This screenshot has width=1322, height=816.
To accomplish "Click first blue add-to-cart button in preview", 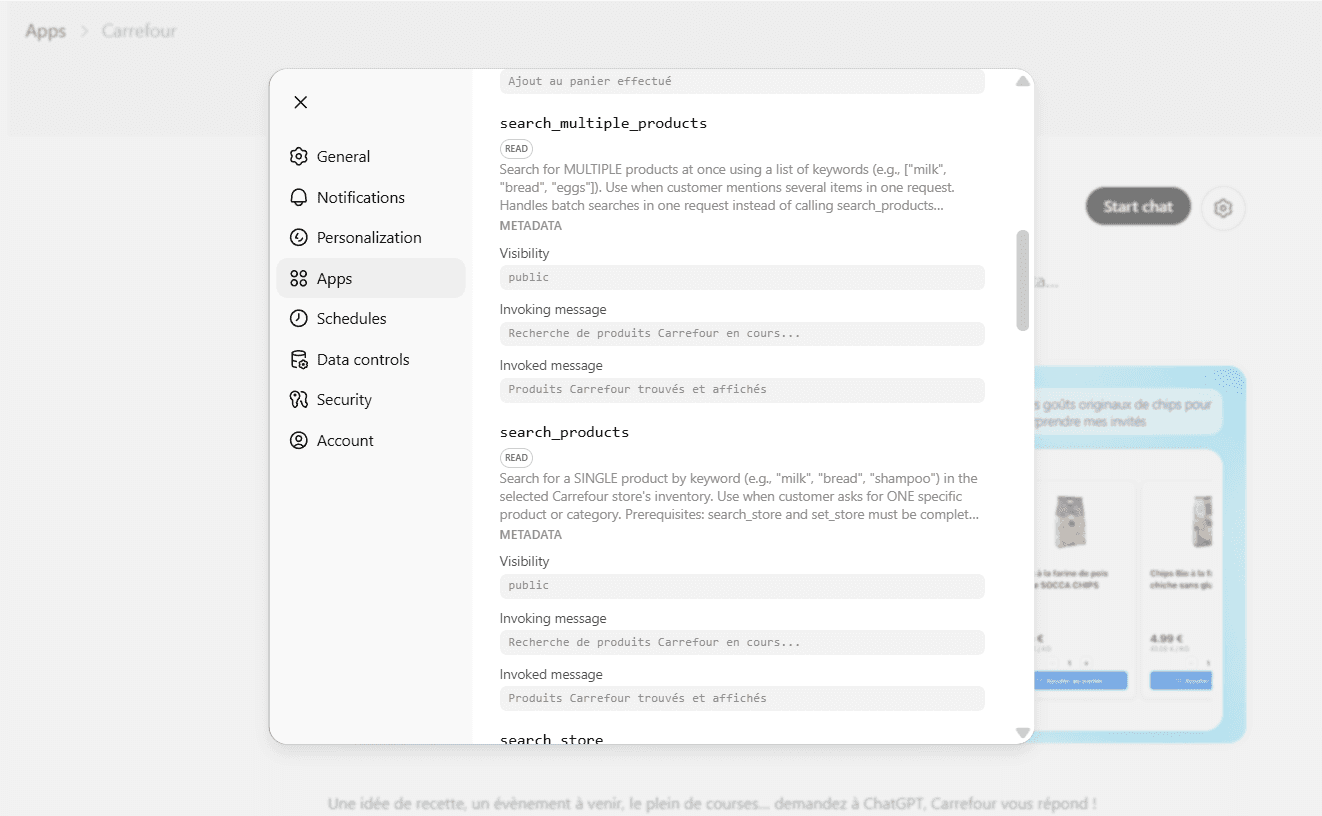I will point(1080,680).
